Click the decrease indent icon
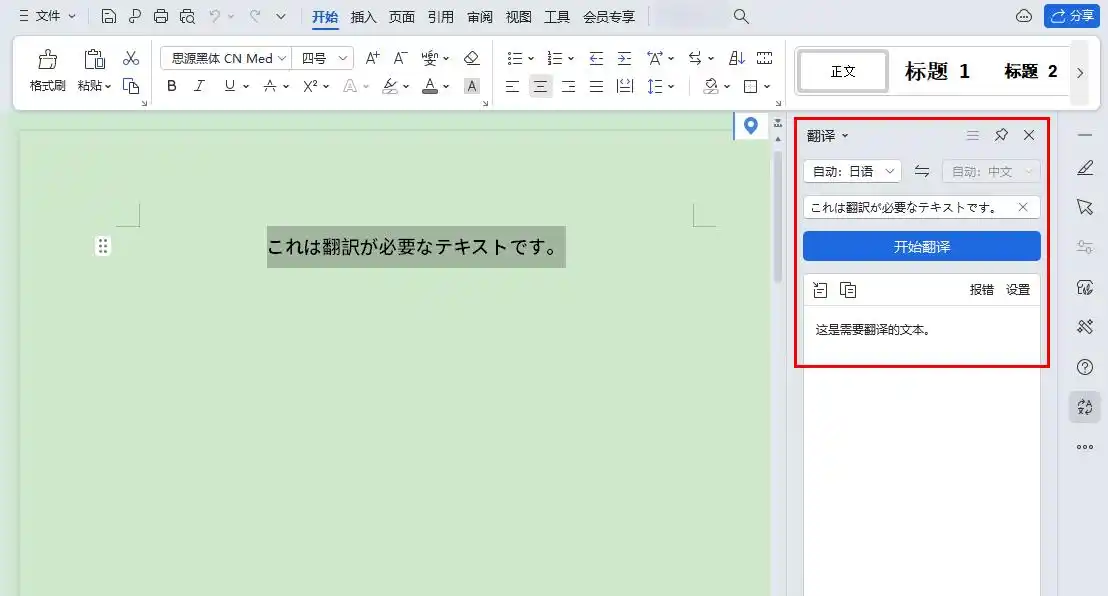Image resolution: width=1108 pixels, height=596 pixels. pyautogui.click(x=596, y=58)
